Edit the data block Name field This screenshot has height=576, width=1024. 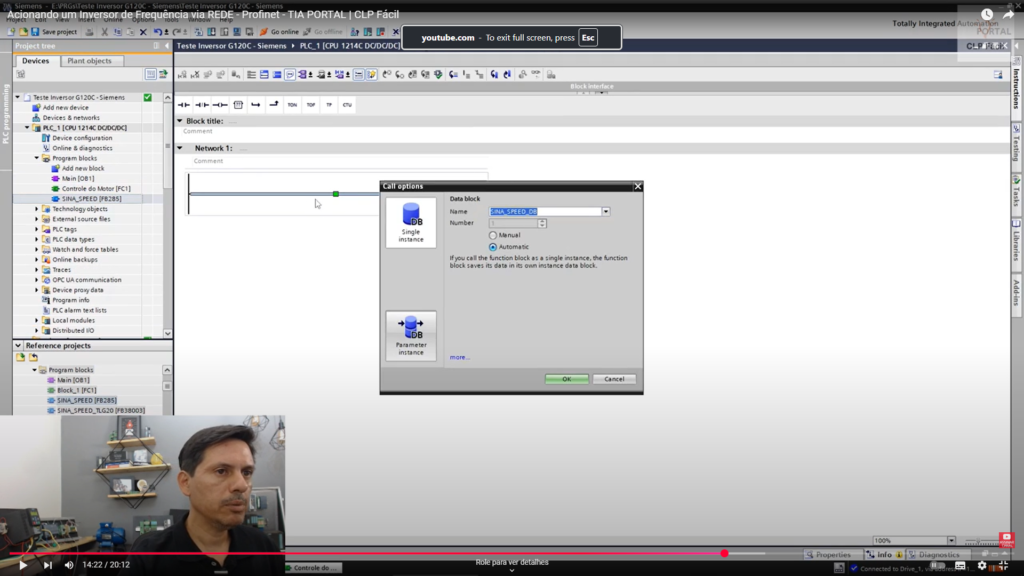click(545, 212)
